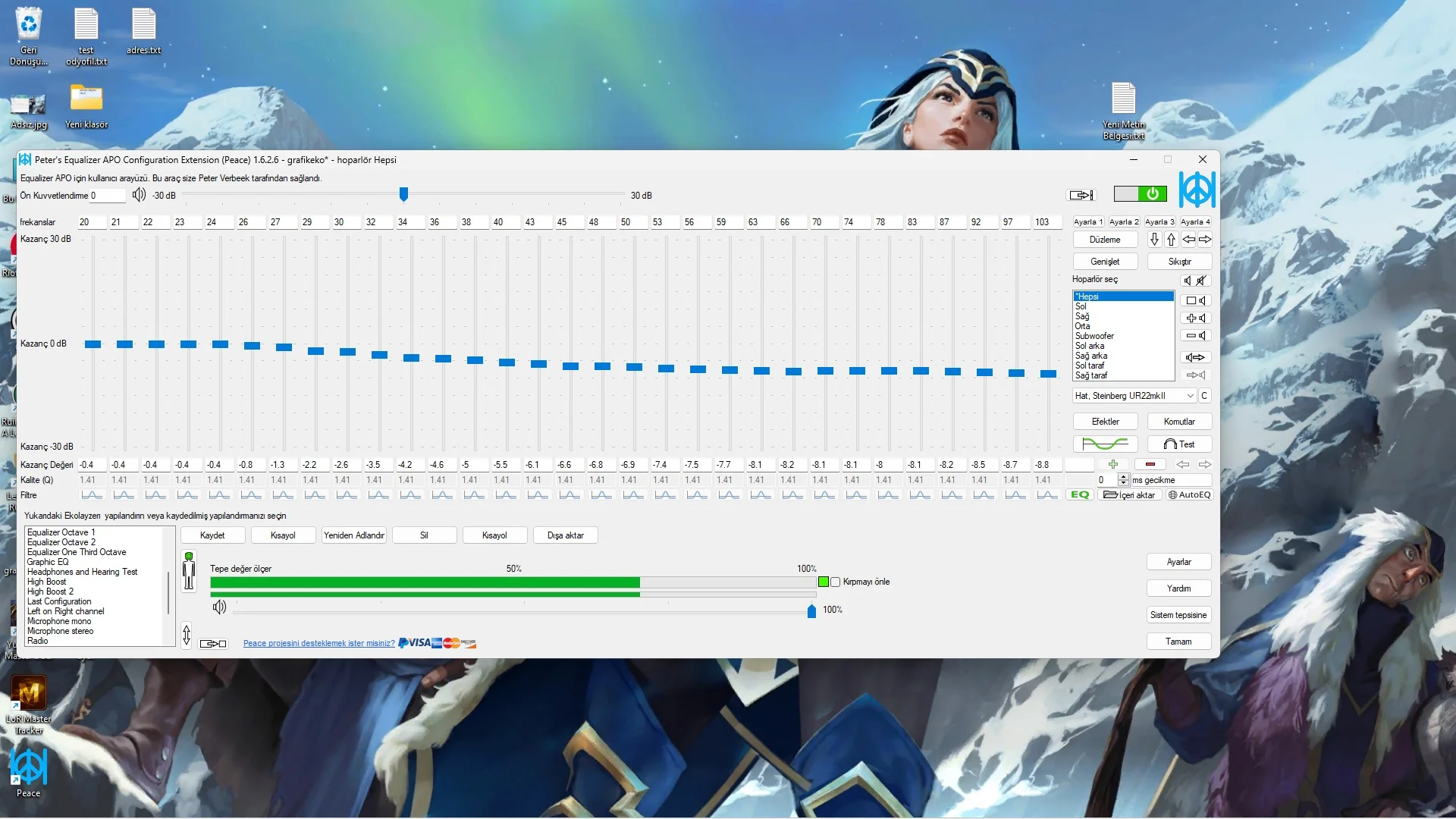Click the Sil button
1456x819 pixels.
click(x=424, y=535)
